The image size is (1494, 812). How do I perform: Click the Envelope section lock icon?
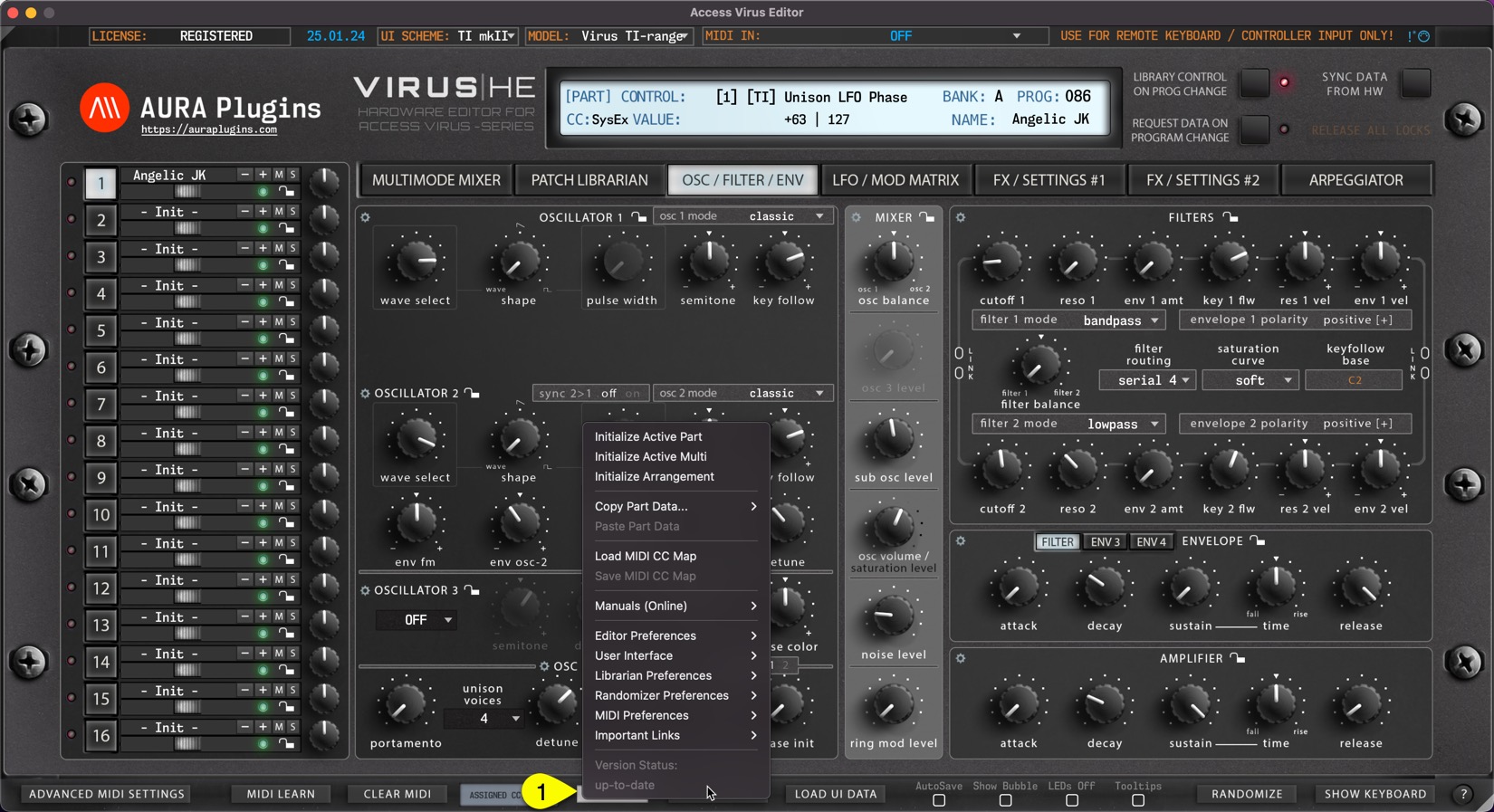click(x=1257, y=541)
